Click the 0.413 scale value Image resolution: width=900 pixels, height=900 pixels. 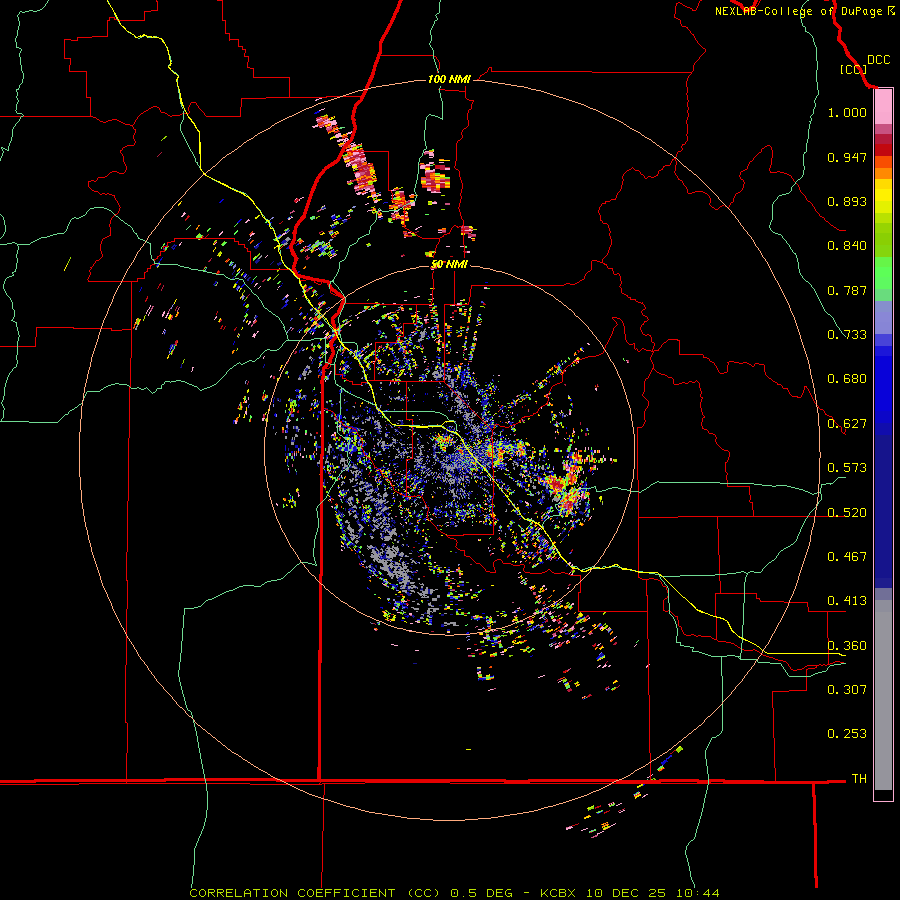pyautogui.click(x=847, y=601)
